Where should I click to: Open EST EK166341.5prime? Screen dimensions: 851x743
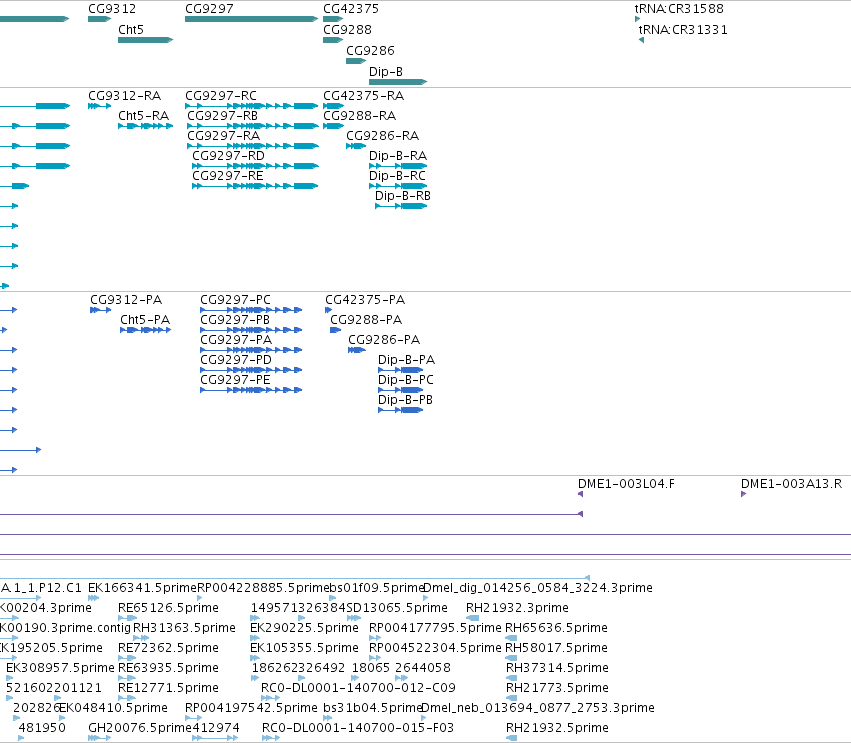tap(142, 588)
